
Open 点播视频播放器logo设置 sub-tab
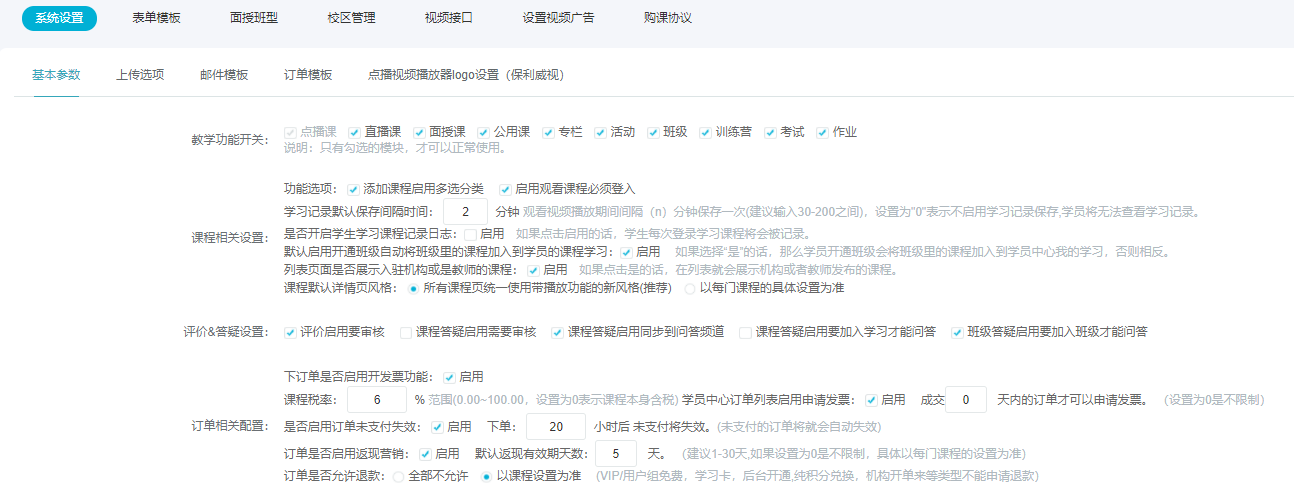click(x=468, y=75)
